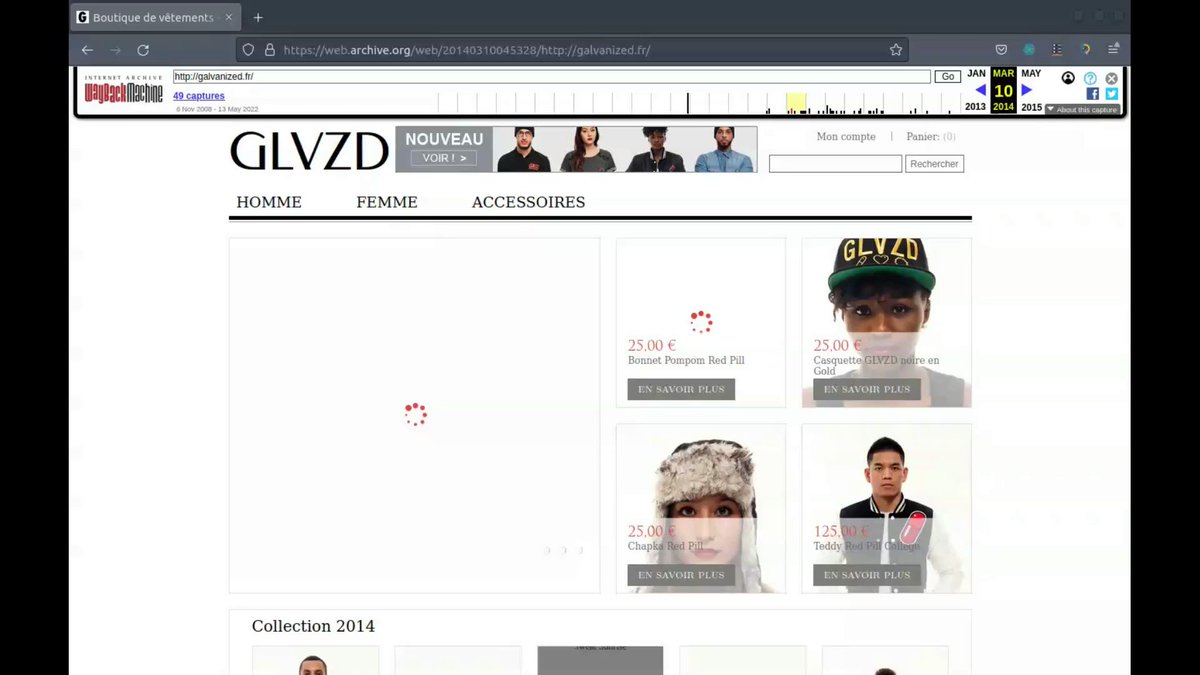
Task: Click the Wayback Go button
Action: click(x=947, y=77)
